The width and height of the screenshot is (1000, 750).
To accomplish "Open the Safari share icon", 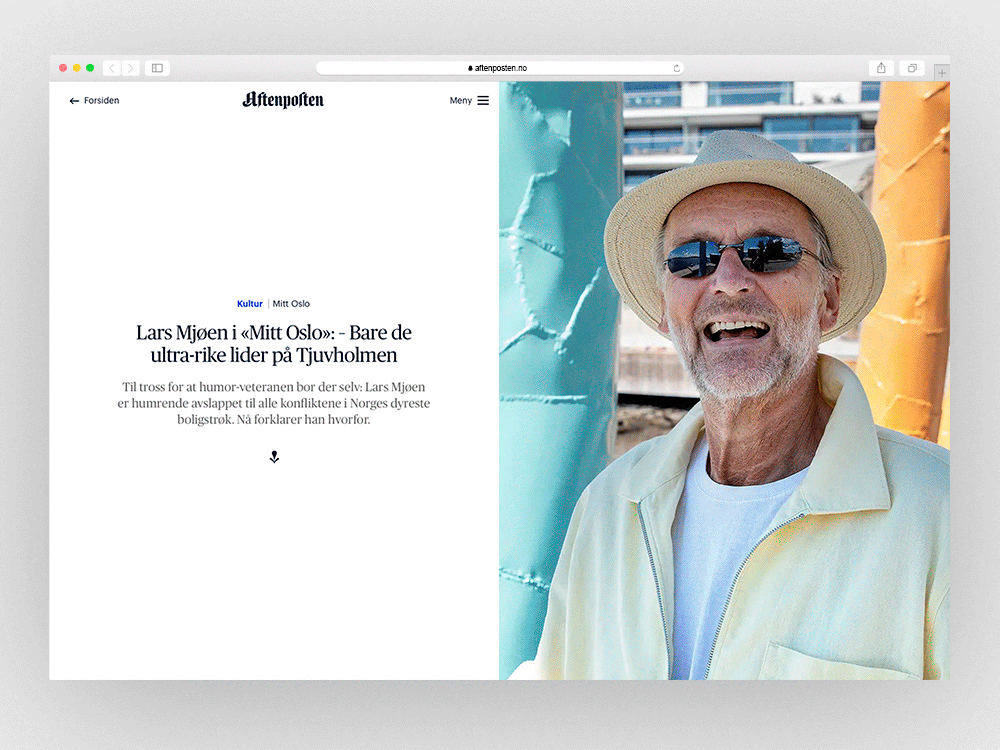I will tap(881, 68).
